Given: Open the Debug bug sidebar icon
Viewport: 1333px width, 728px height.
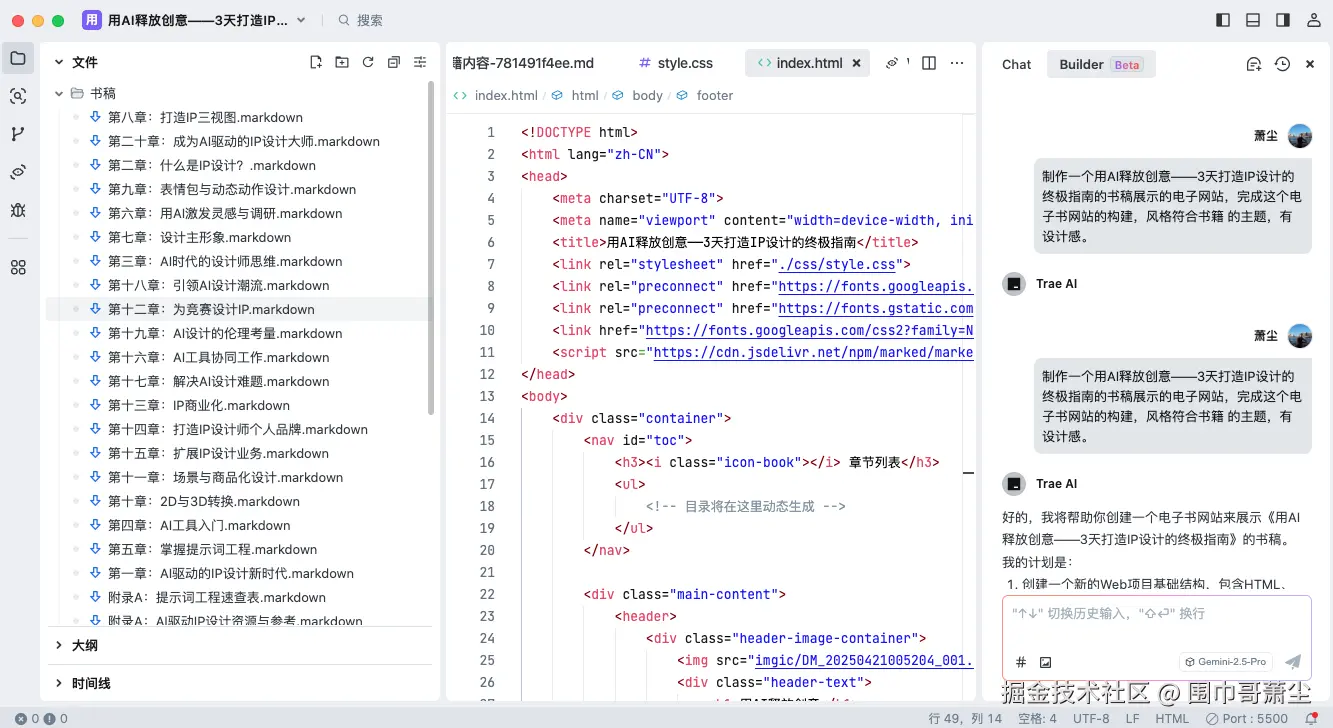Looking at the screenshot, I should pos(18,210).
